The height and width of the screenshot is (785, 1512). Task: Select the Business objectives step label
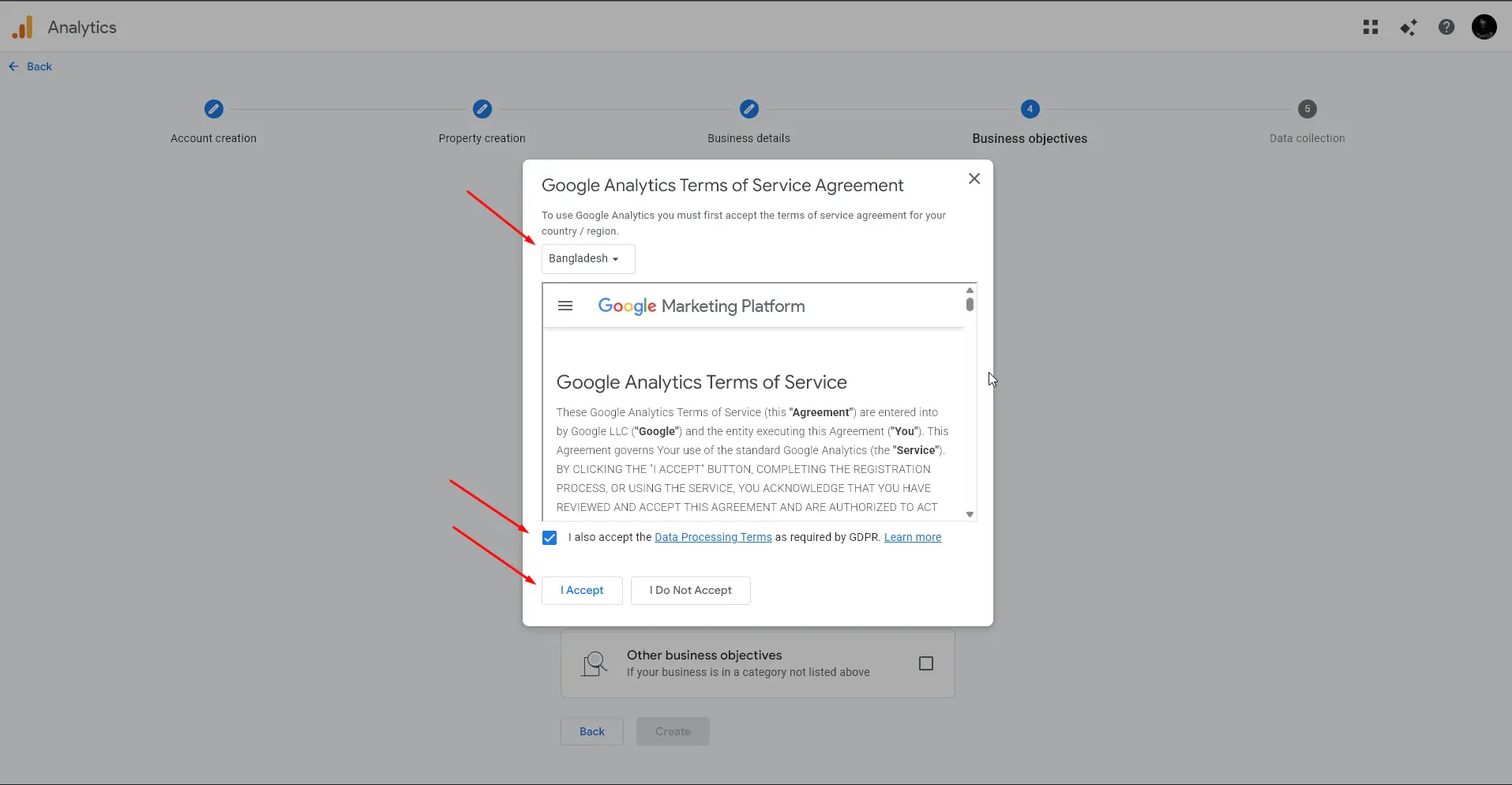pyautogui.click(x=1030, y=139)
